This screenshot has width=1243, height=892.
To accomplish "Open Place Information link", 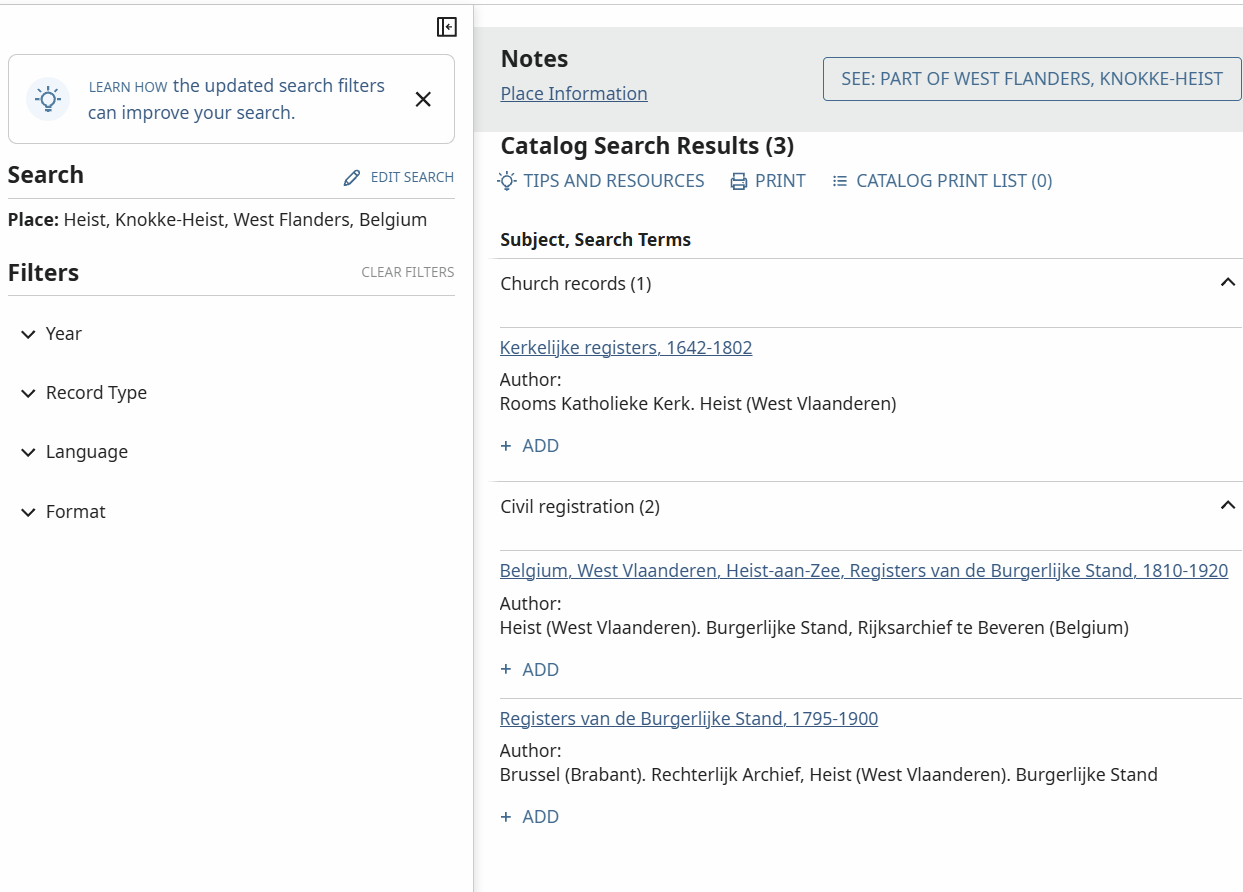I will pyautogui.click(x=574, y=94).
